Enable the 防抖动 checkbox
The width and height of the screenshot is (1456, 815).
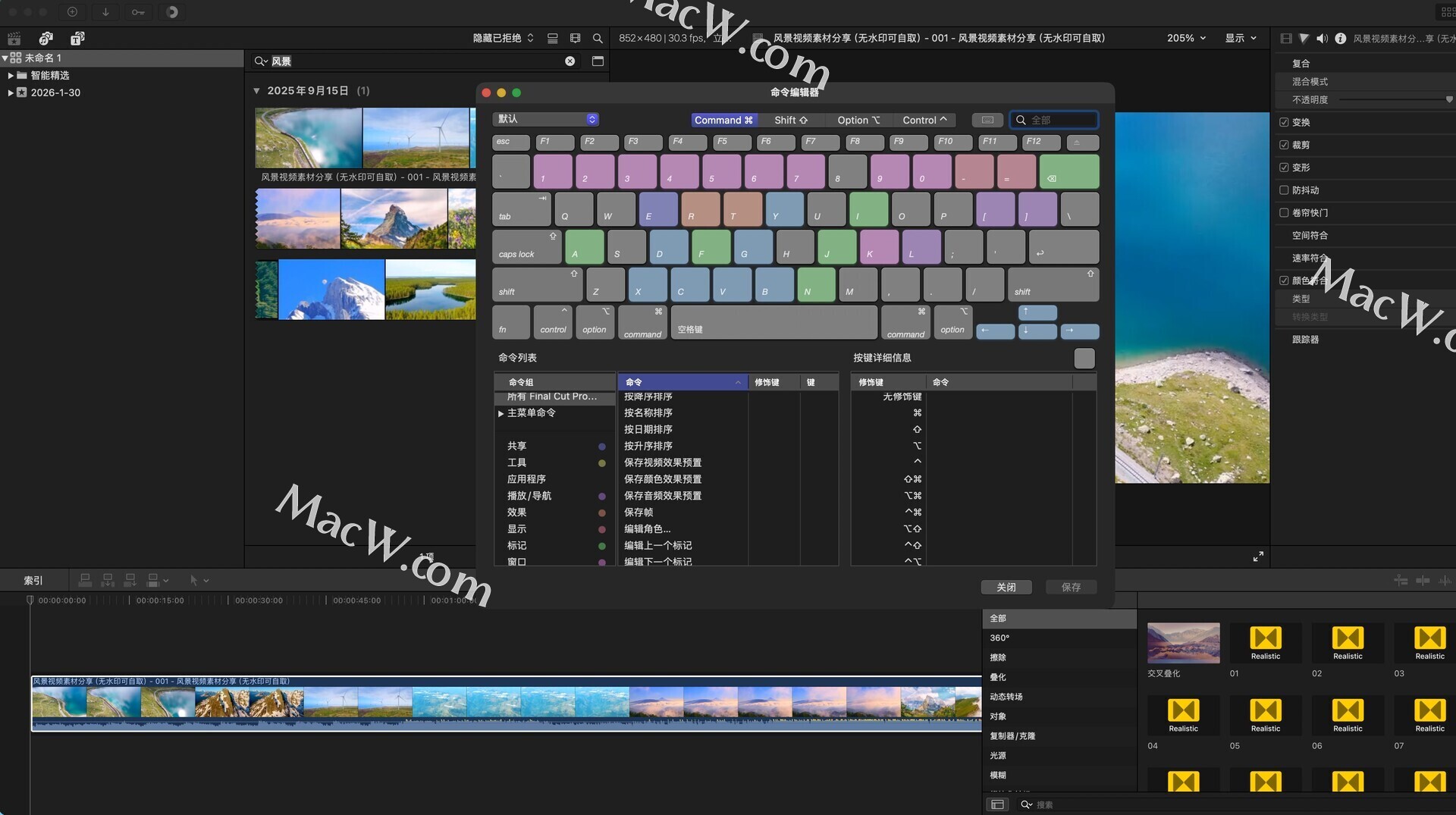pos(1284,190)
